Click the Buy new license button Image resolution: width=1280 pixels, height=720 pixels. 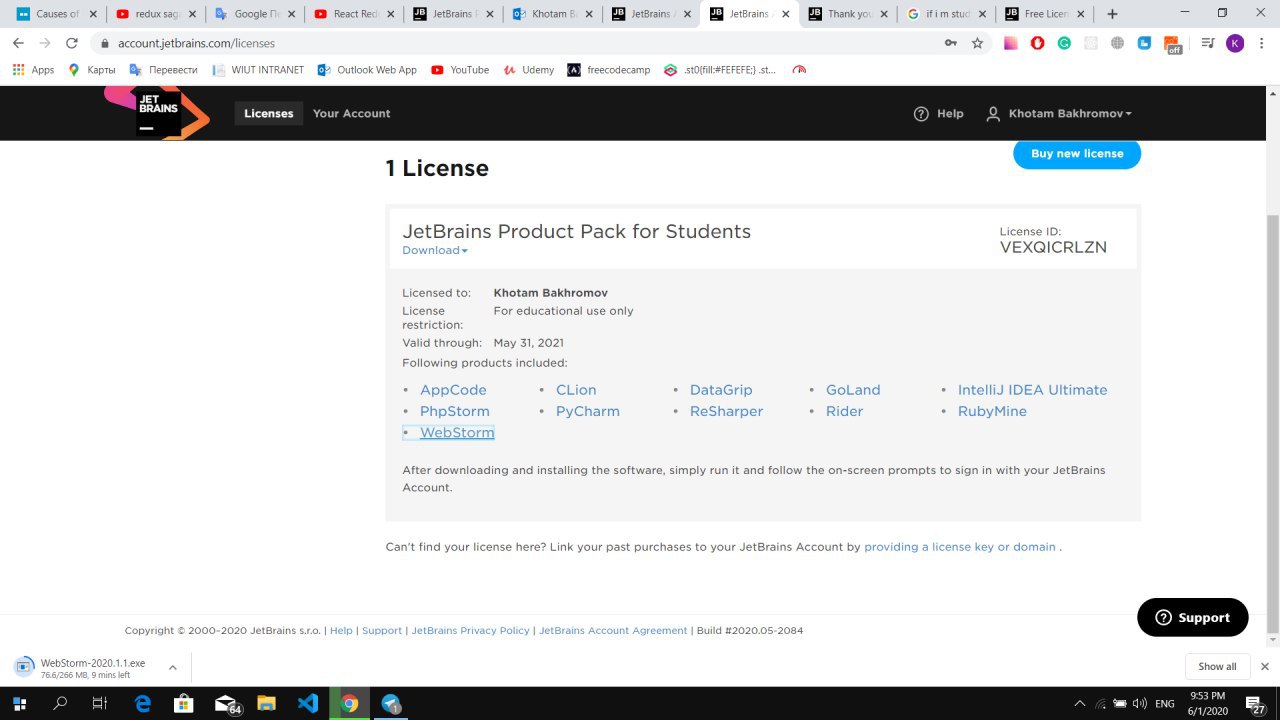[1077, 154]
